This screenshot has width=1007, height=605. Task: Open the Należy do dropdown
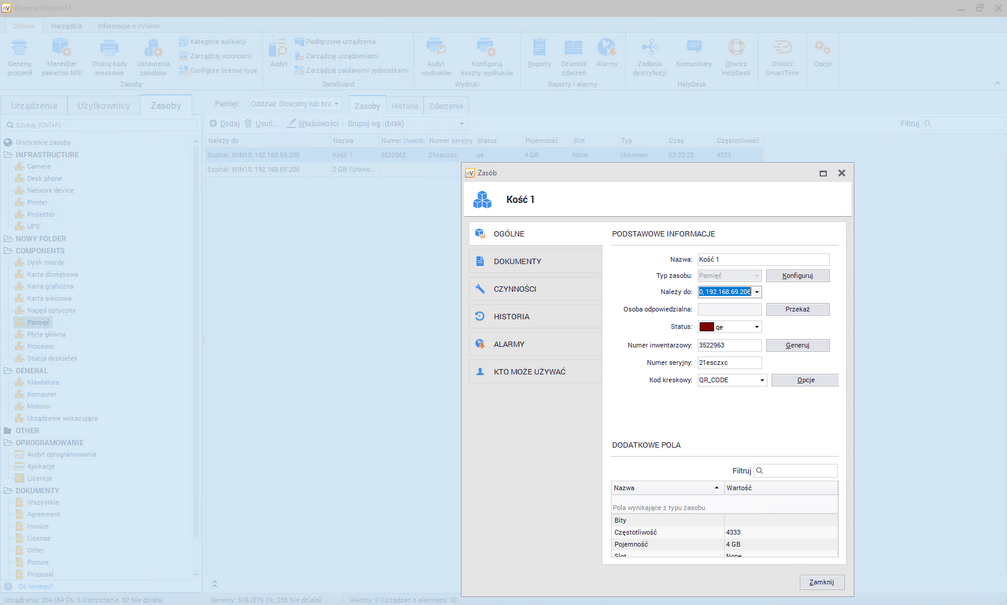click(x=757, y=292)
